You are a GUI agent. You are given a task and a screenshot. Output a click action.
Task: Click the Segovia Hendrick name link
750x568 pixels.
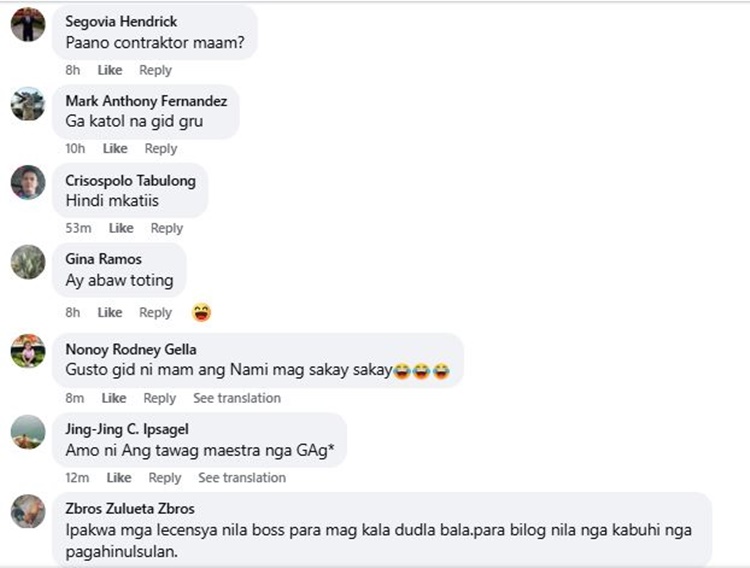tap(121, 22)
